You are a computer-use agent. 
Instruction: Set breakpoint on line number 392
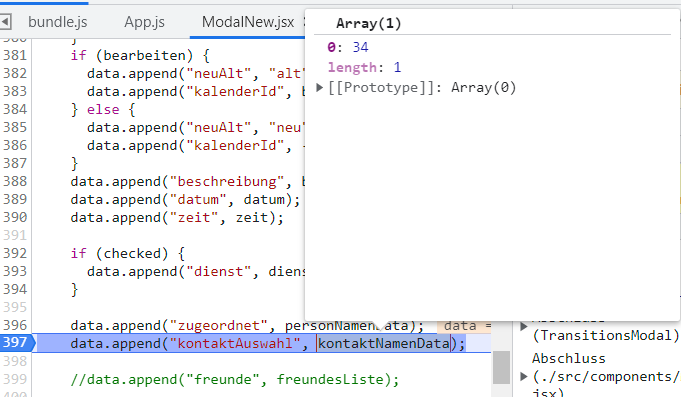15,253
